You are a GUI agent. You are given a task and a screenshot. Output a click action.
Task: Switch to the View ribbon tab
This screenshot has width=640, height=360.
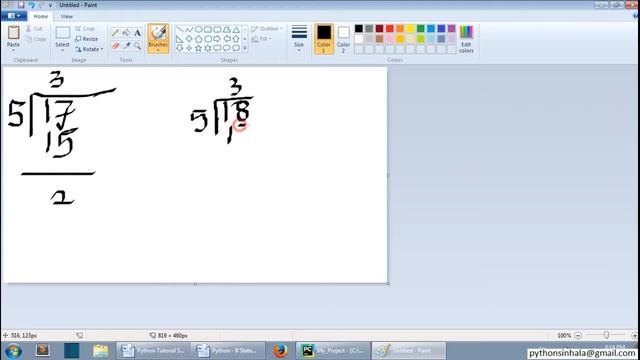(67, 16)
